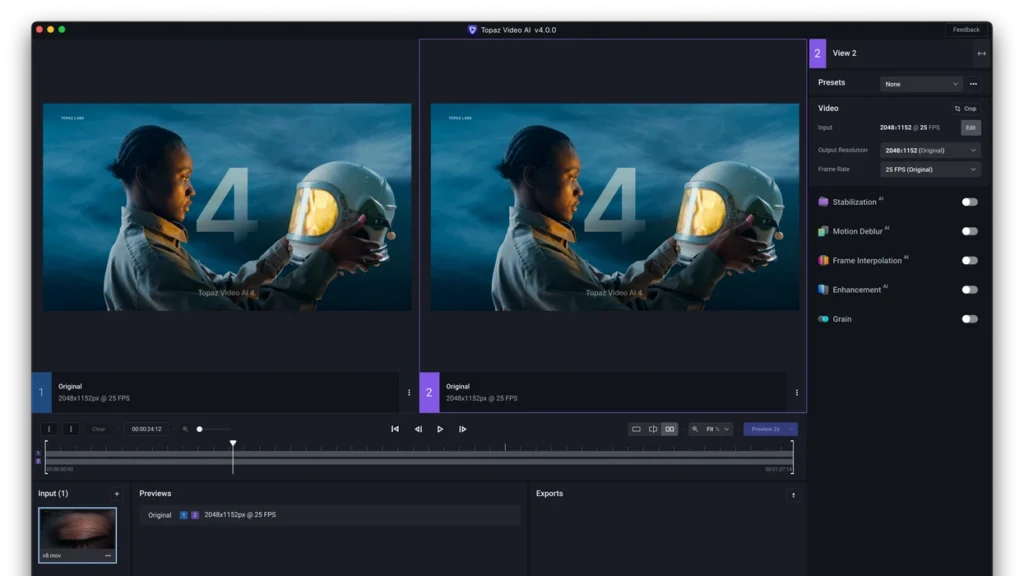
Task: Set the out-point with the right bracket button
Action: pos(71,429)
